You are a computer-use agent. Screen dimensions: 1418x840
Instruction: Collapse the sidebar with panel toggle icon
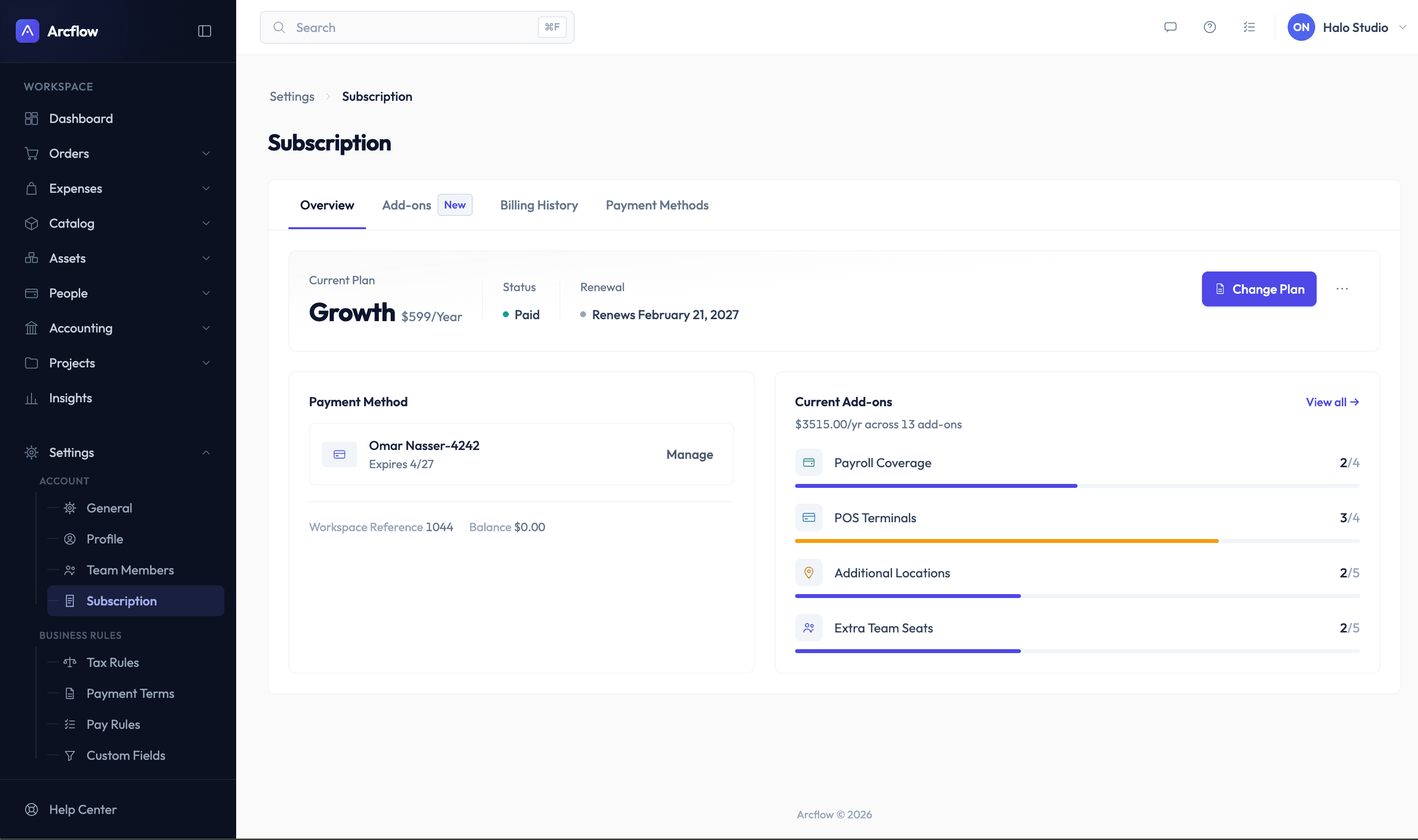pyautogui.click(x=204, y=31)
